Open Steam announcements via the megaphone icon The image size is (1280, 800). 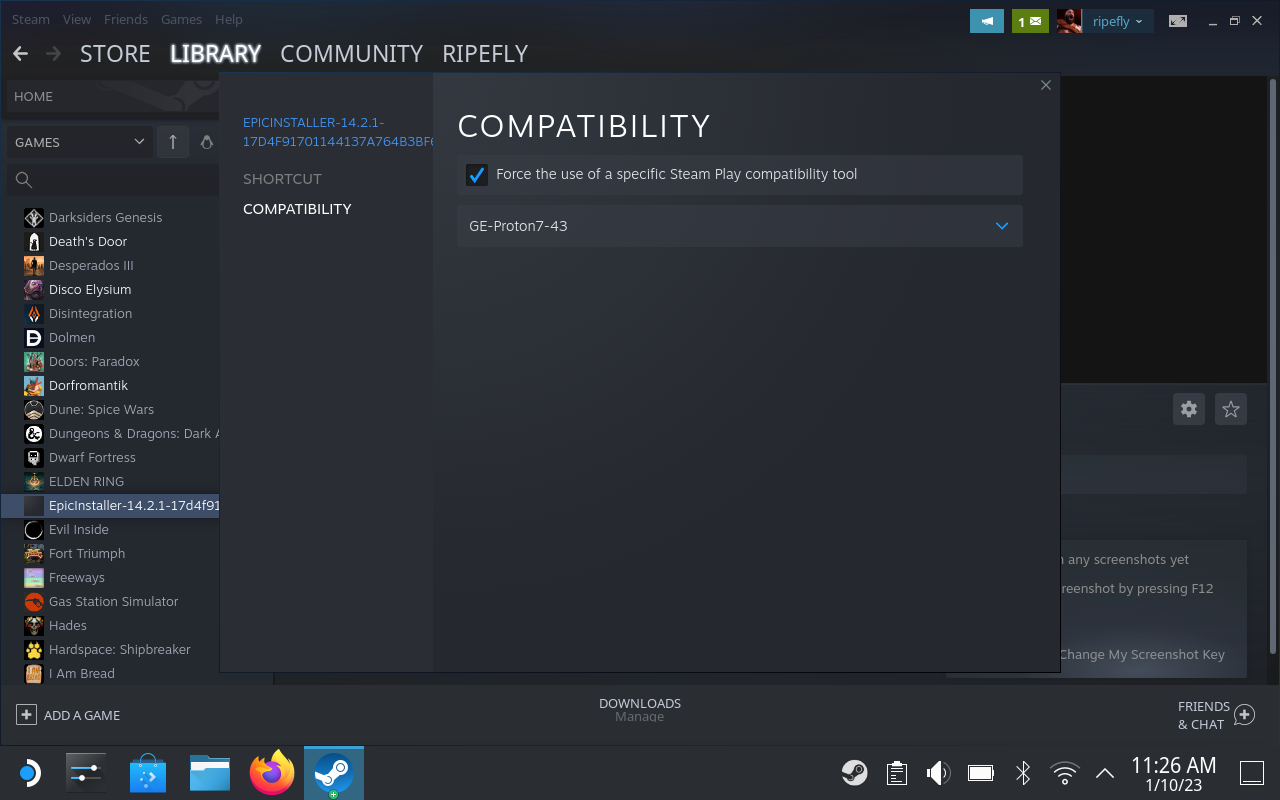pyautogui.click(x=987, y=20)
